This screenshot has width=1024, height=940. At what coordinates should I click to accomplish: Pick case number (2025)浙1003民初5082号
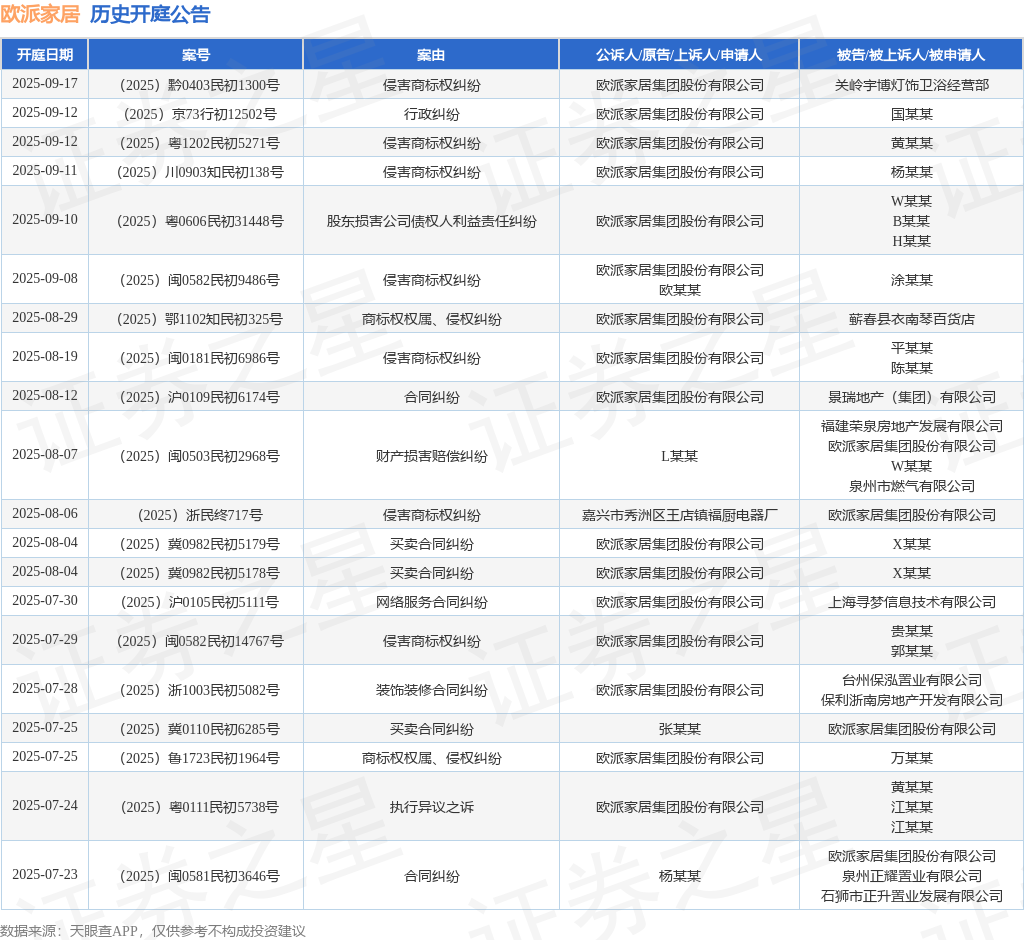coord(196,690)
